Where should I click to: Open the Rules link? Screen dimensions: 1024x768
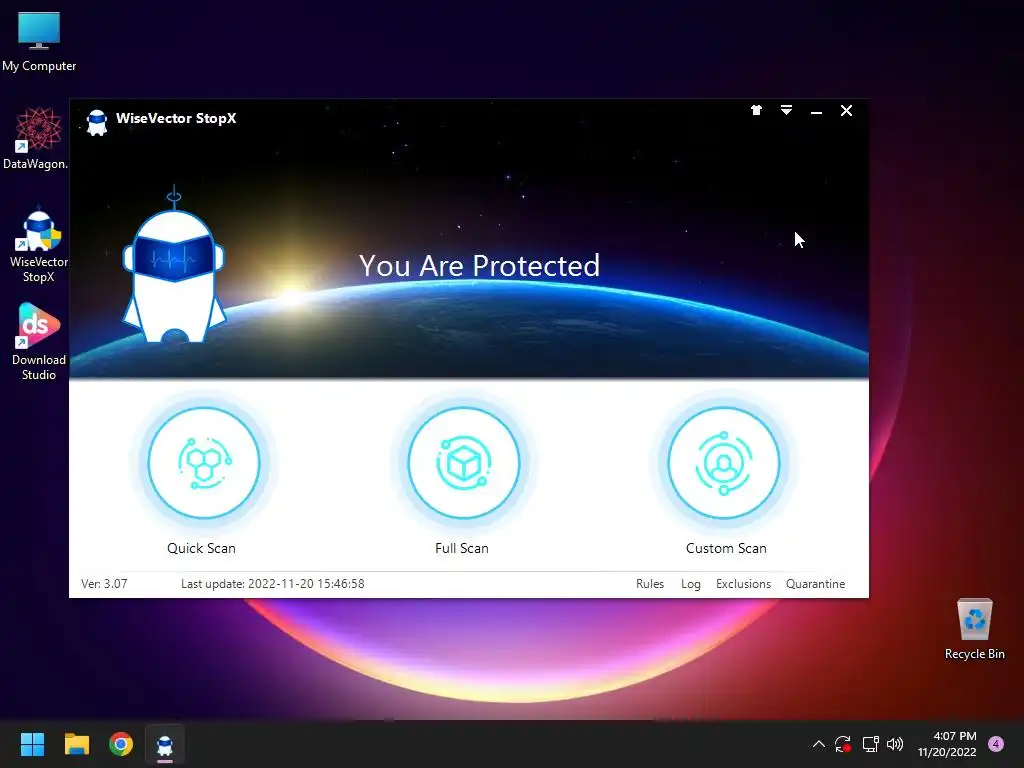(x=650, y=584)
